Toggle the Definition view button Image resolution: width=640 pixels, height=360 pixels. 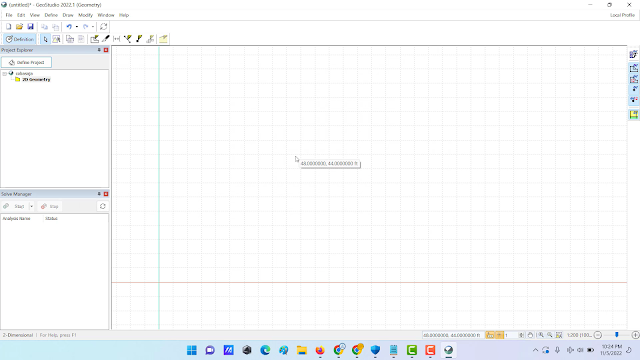click(x=19, y=39)
